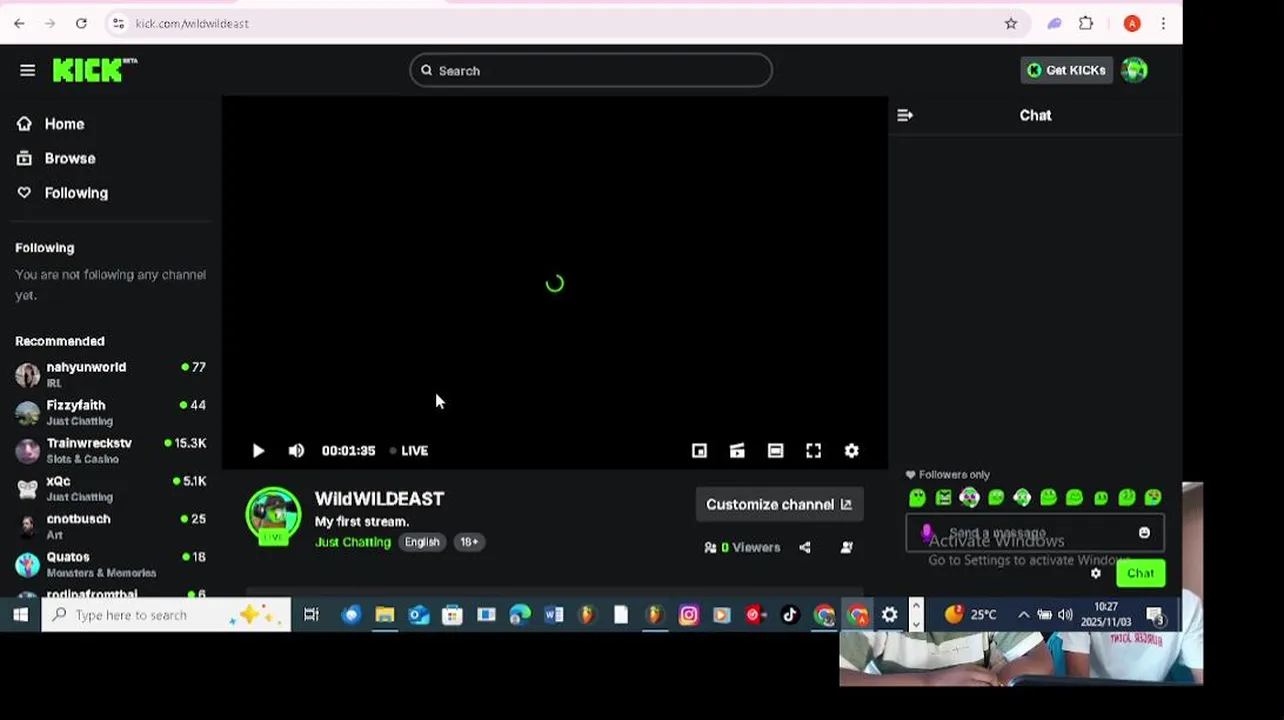
Task: Open recommended channel Trainwreckstv
Action: pyautogui.click(x=110, y=450)
